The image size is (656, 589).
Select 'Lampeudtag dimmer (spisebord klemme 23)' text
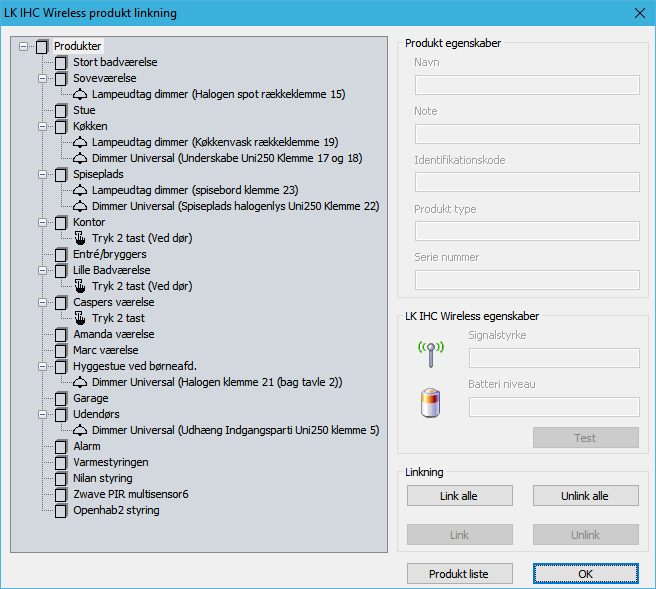(195, 190)
